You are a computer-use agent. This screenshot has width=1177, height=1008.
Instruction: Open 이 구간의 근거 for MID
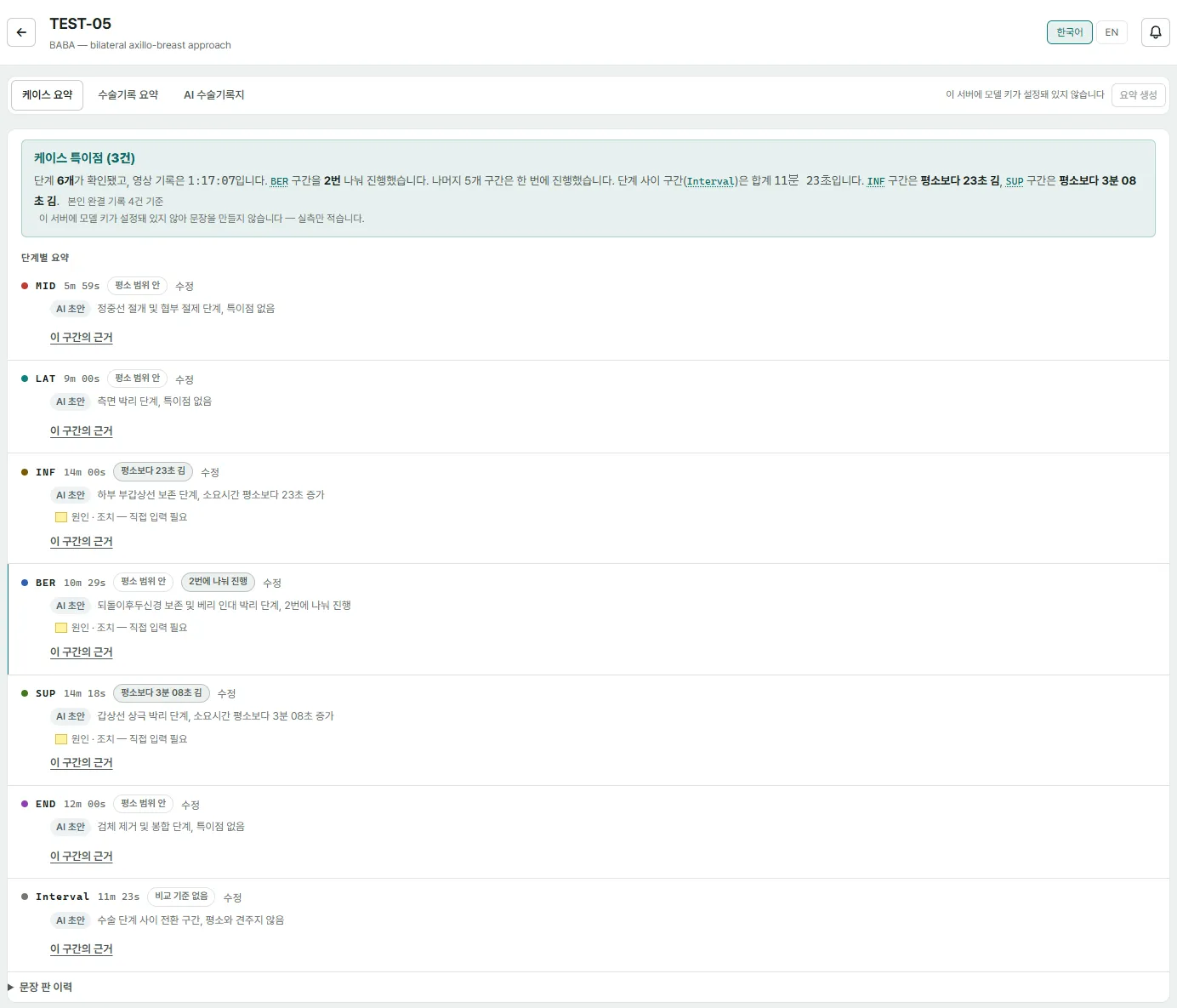(82, 338)
